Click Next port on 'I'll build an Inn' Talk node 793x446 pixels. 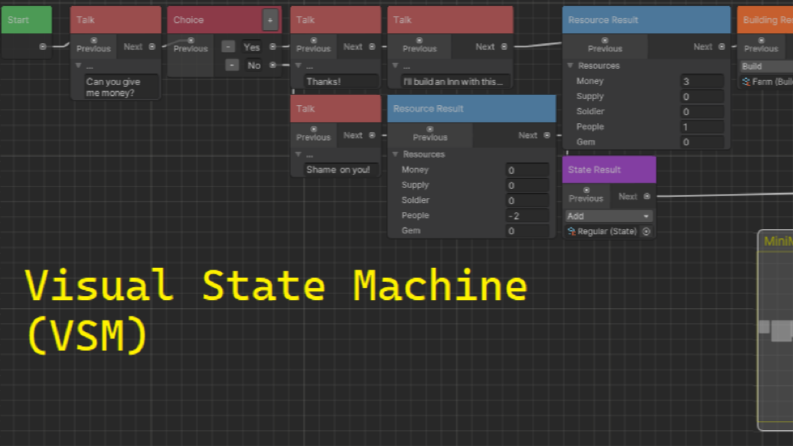[x=504, y=47]
